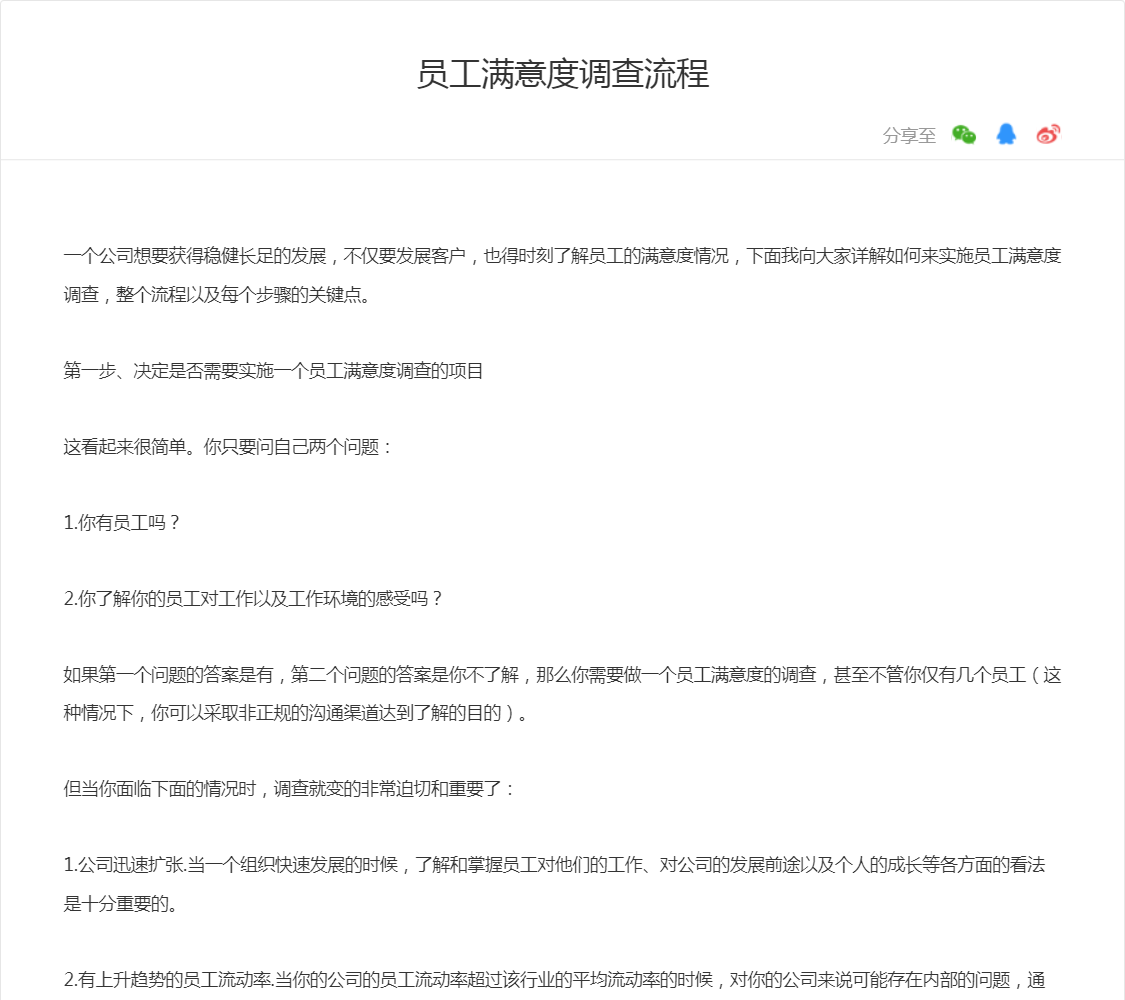Click the line beginning 2.有上升趋势的员工流动率
This screenshot has height=1000, width=1125.
[x=555, y=980]
